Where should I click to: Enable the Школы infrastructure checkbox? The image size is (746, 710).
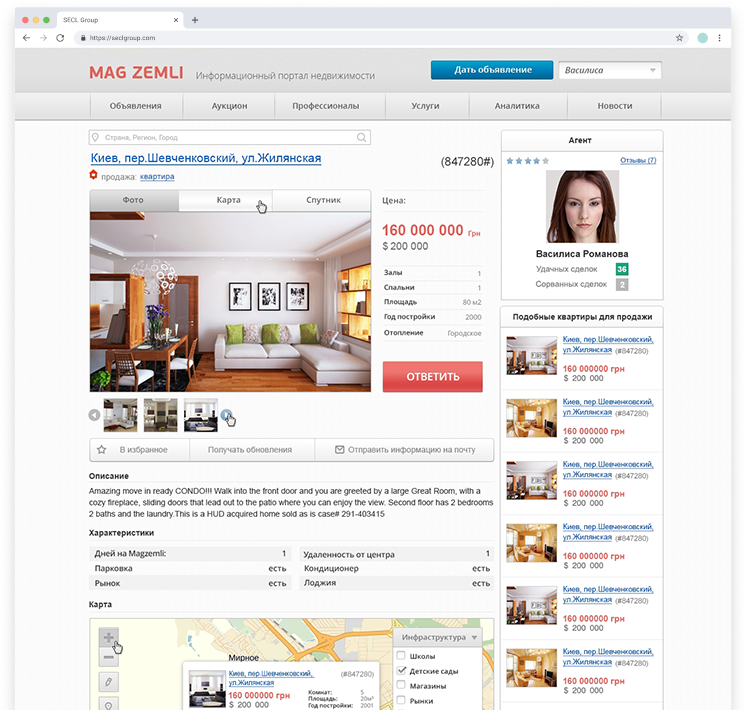pos(401,655)
